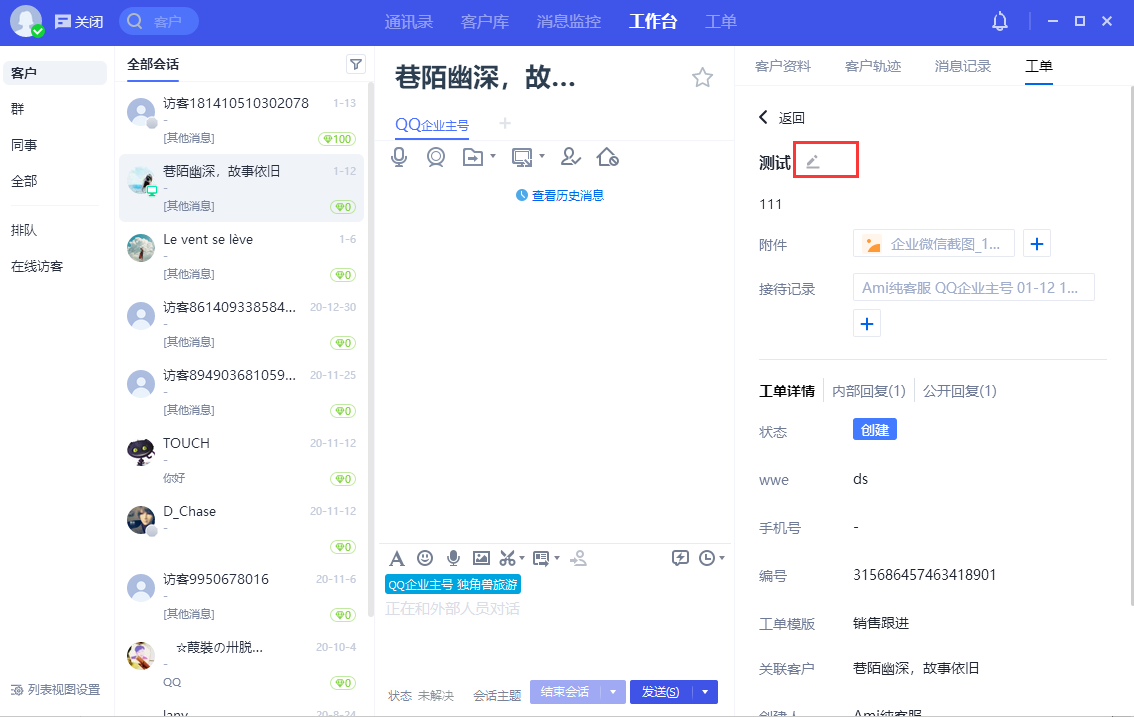Click the filter funnel icon in 全部会话
1134x717 pixels.
(356, 64)
